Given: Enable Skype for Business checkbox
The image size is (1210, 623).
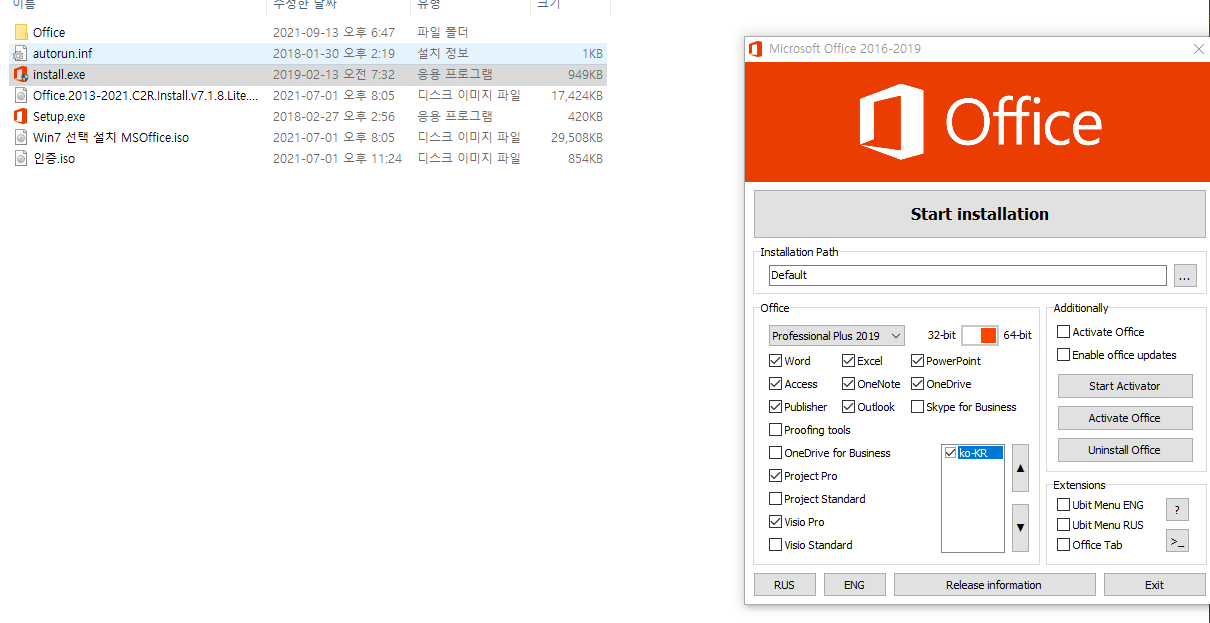Looking at the screenshot, I should pos(918,407).
